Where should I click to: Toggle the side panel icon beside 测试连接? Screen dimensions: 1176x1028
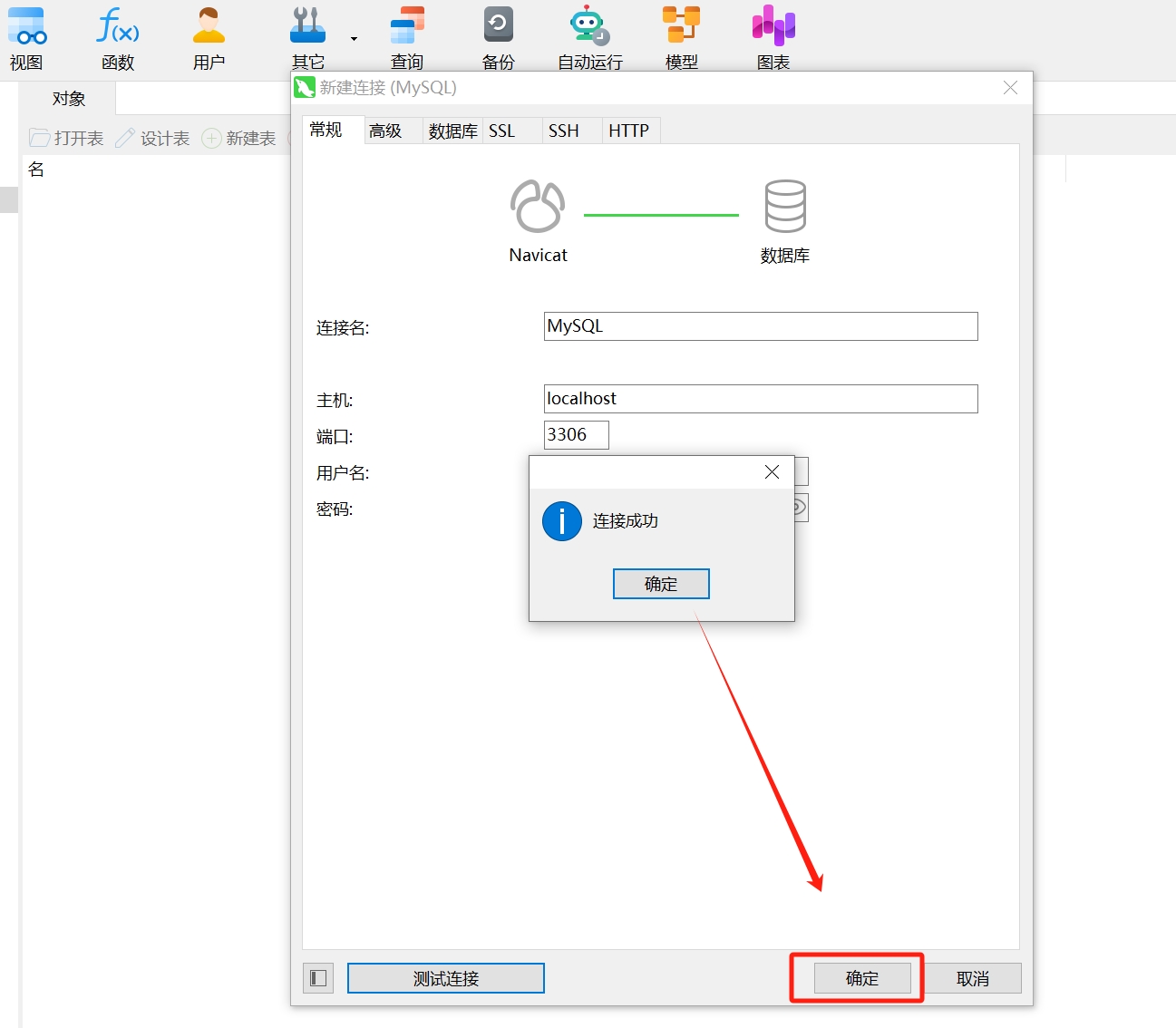[x=318, y=978]
